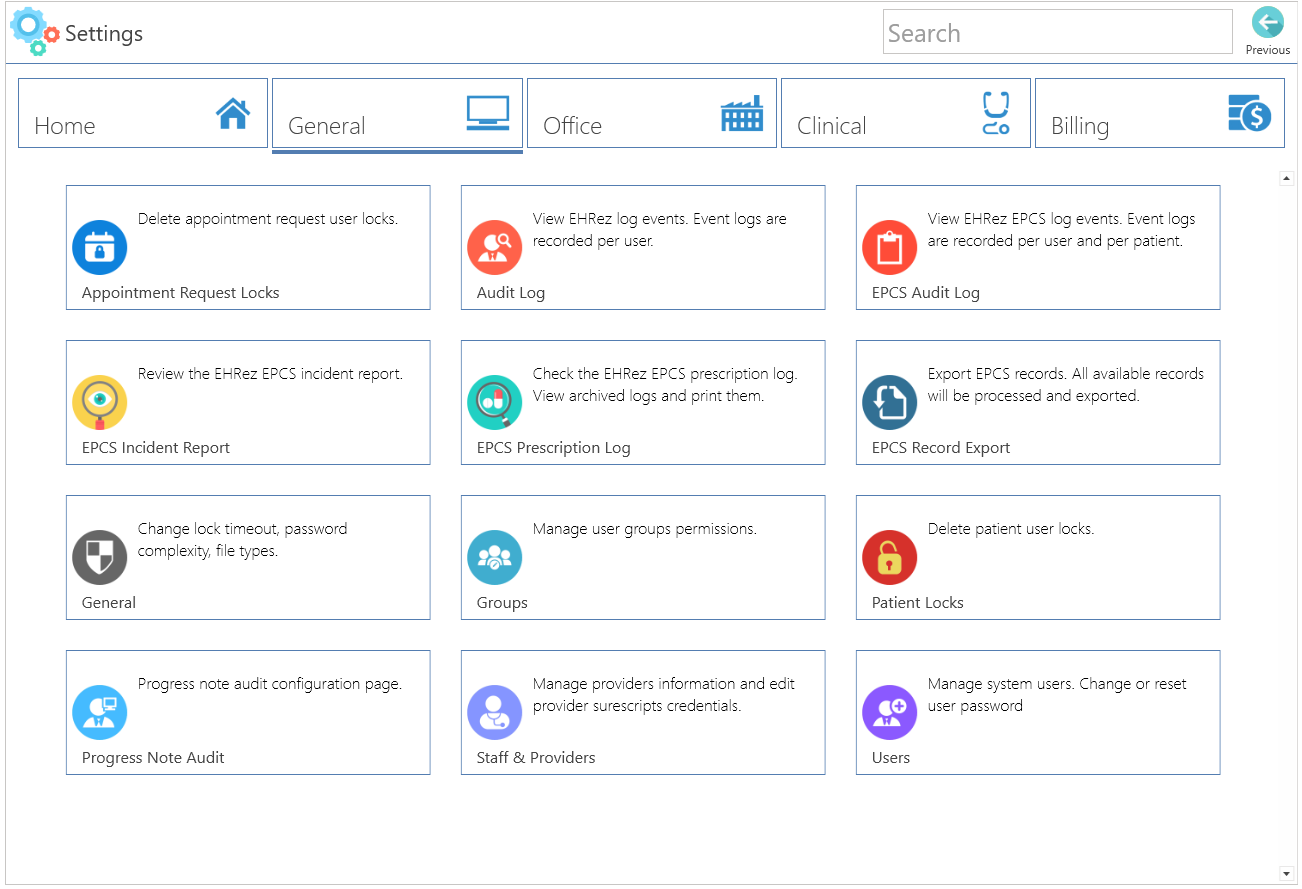Click the scrollbar up arrow
Image resolution: width=1302 pixels, height=889 pixels.
click(1287, 178)
